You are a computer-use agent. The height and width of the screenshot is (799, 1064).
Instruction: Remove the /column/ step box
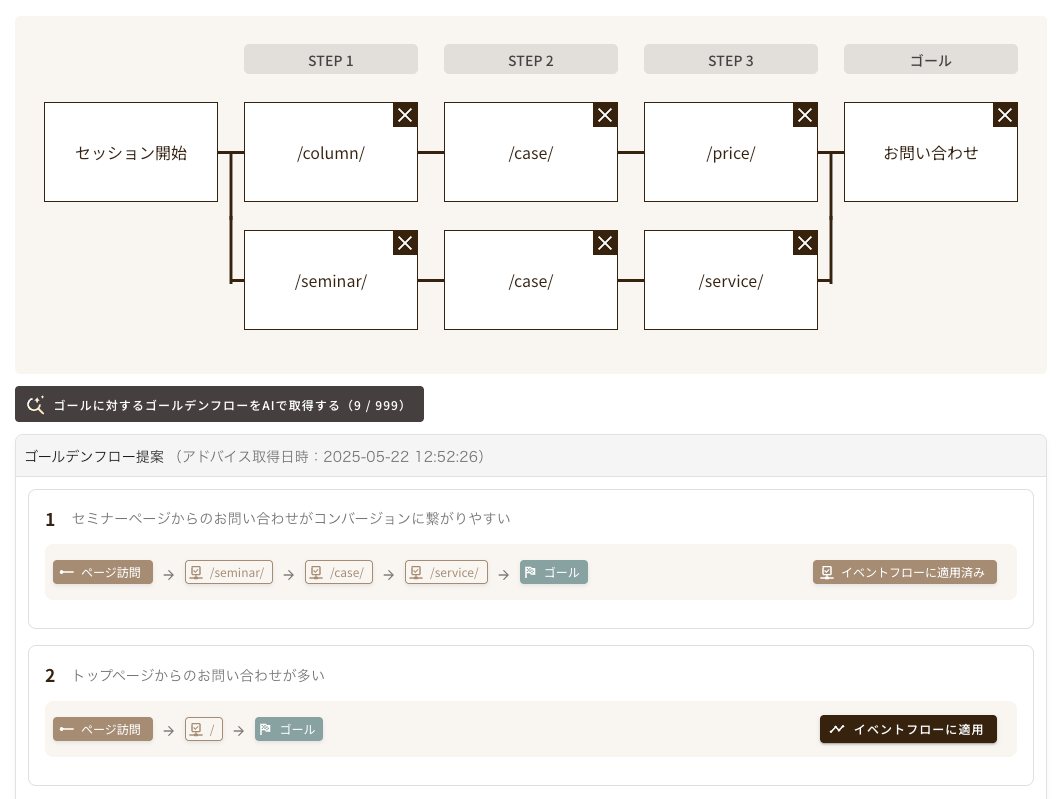point(405,115)
